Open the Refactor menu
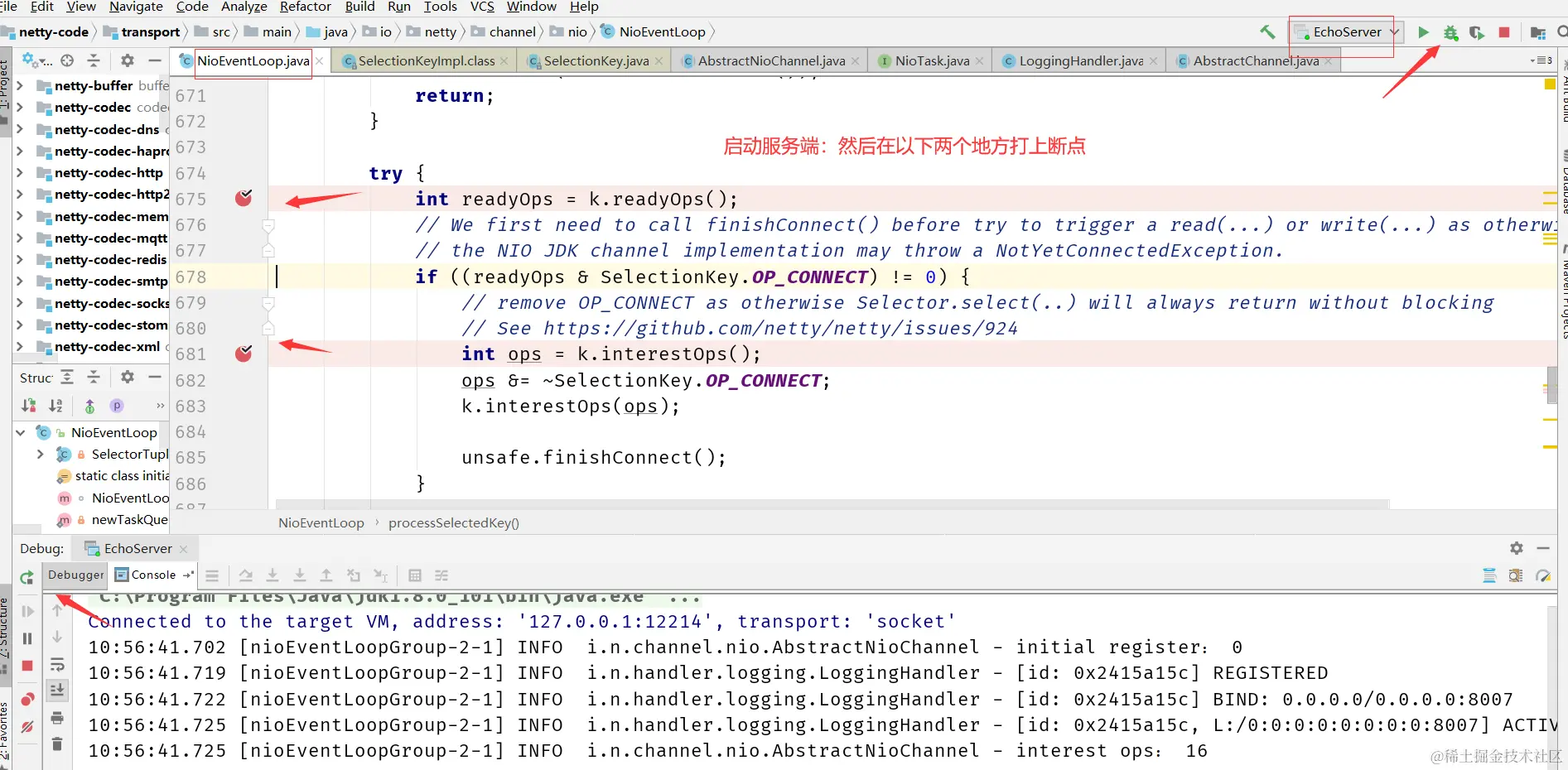Screen dimensions: 1568x770 (305, 7)
